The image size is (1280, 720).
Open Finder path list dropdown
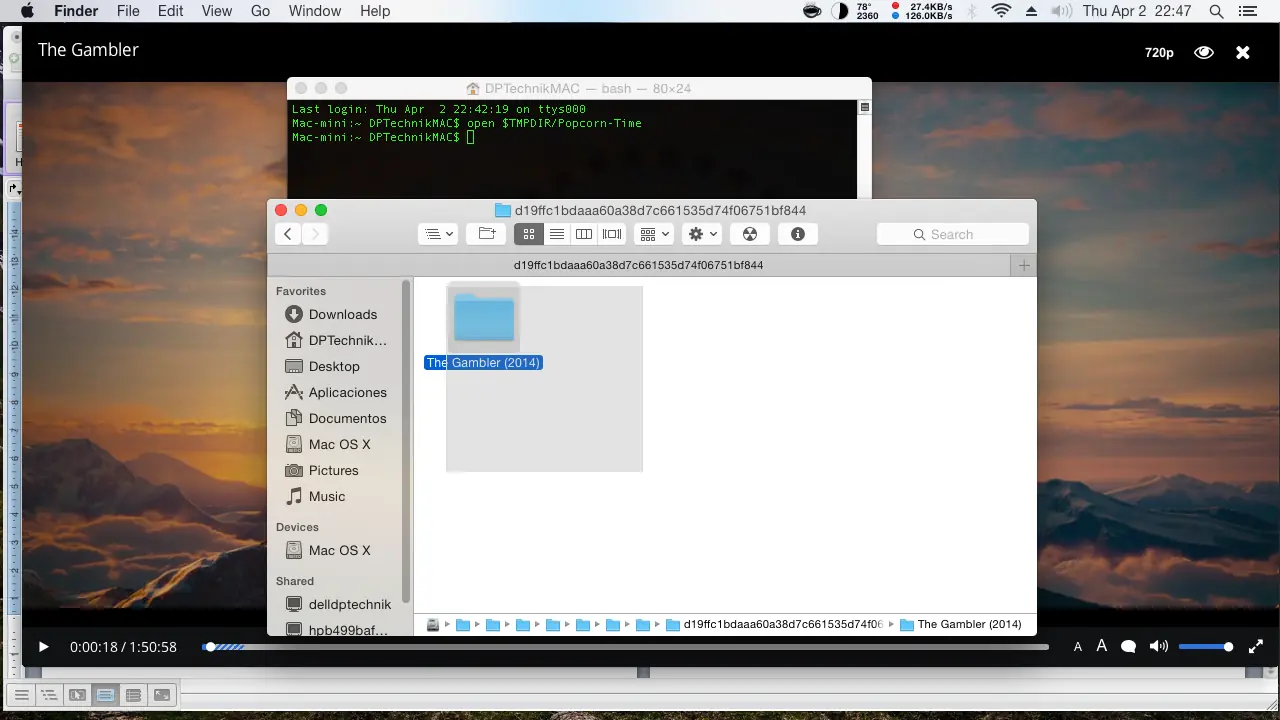(438, 234)
